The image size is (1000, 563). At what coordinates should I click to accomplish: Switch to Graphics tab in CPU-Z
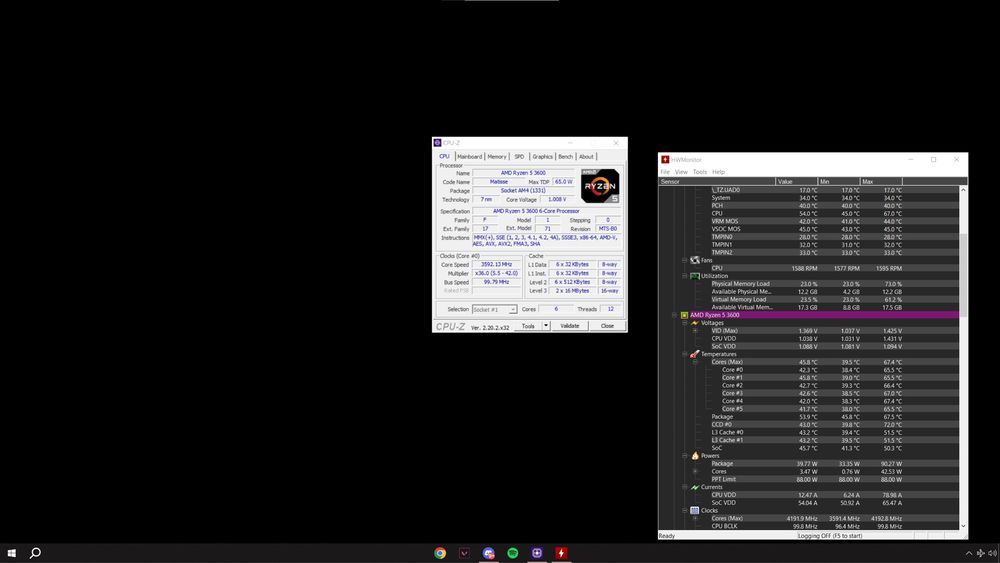[x=543, y=156]
